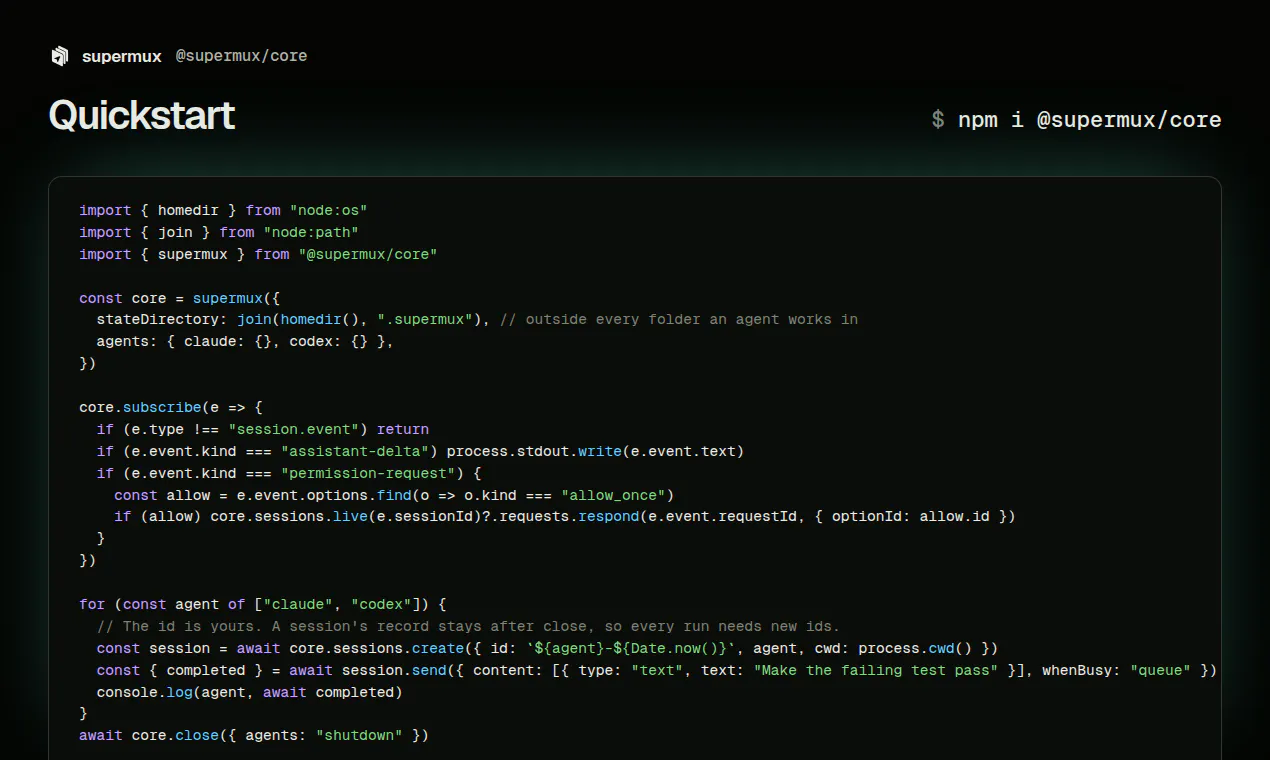The width and height of the screenshot is (1270, 760).
Task: Click the core.subscribe(e => { line
Action: [171, 408]
